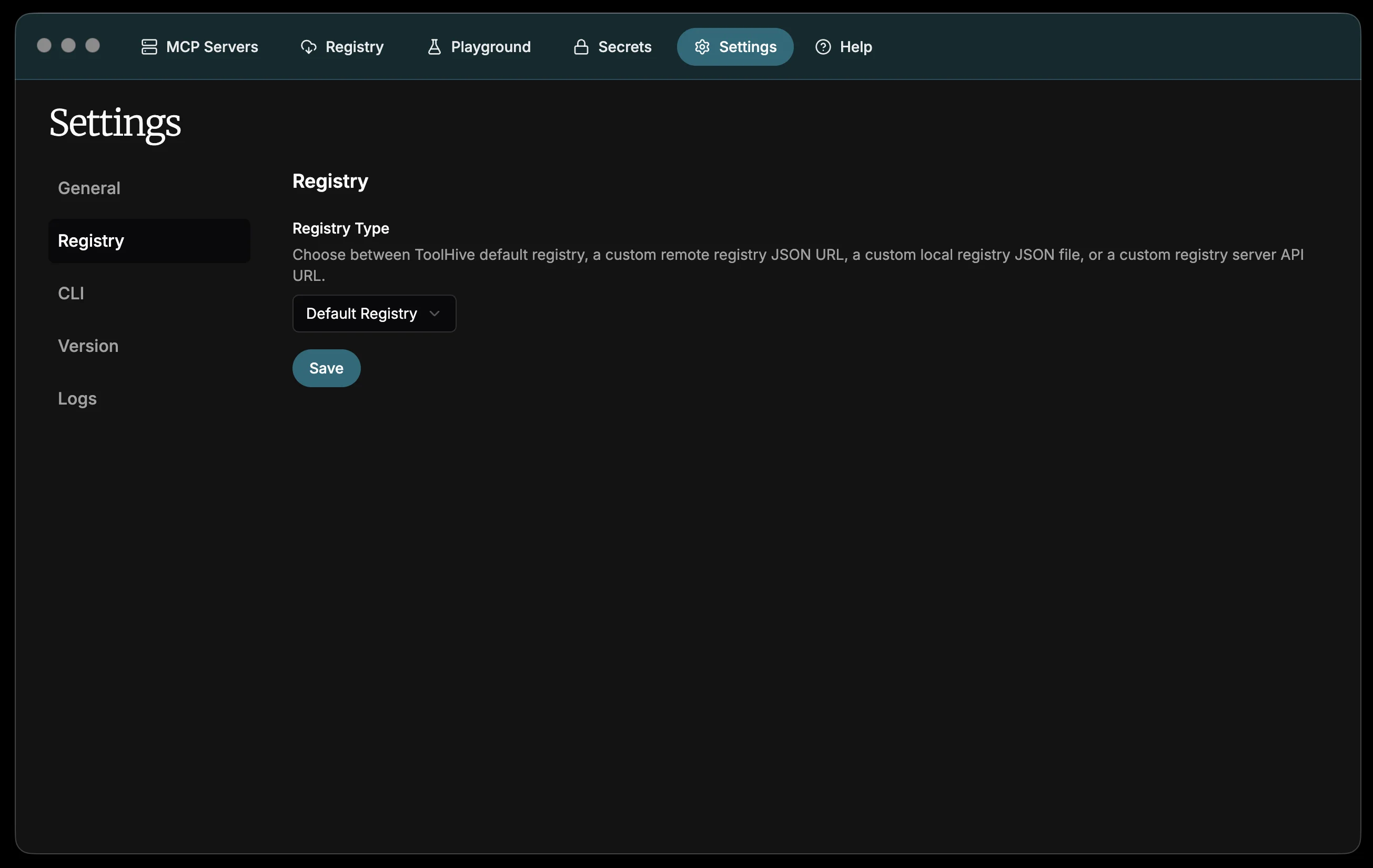1373x868 pixels.
Task: Select General in settings sidebar
Action: coord(89,188)
